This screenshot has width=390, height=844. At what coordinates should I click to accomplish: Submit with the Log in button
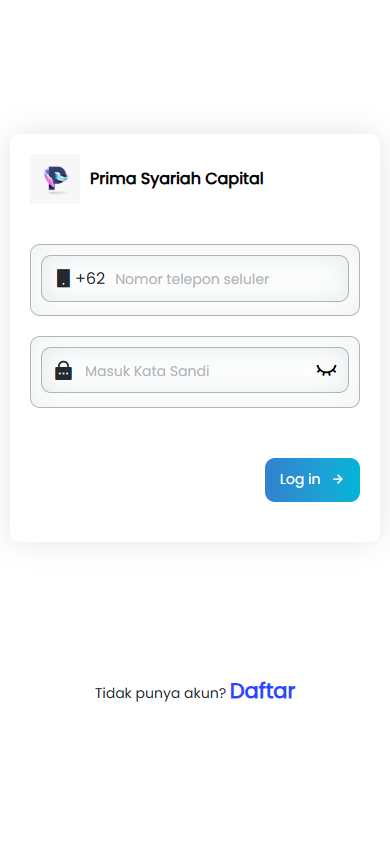(312, 480)
